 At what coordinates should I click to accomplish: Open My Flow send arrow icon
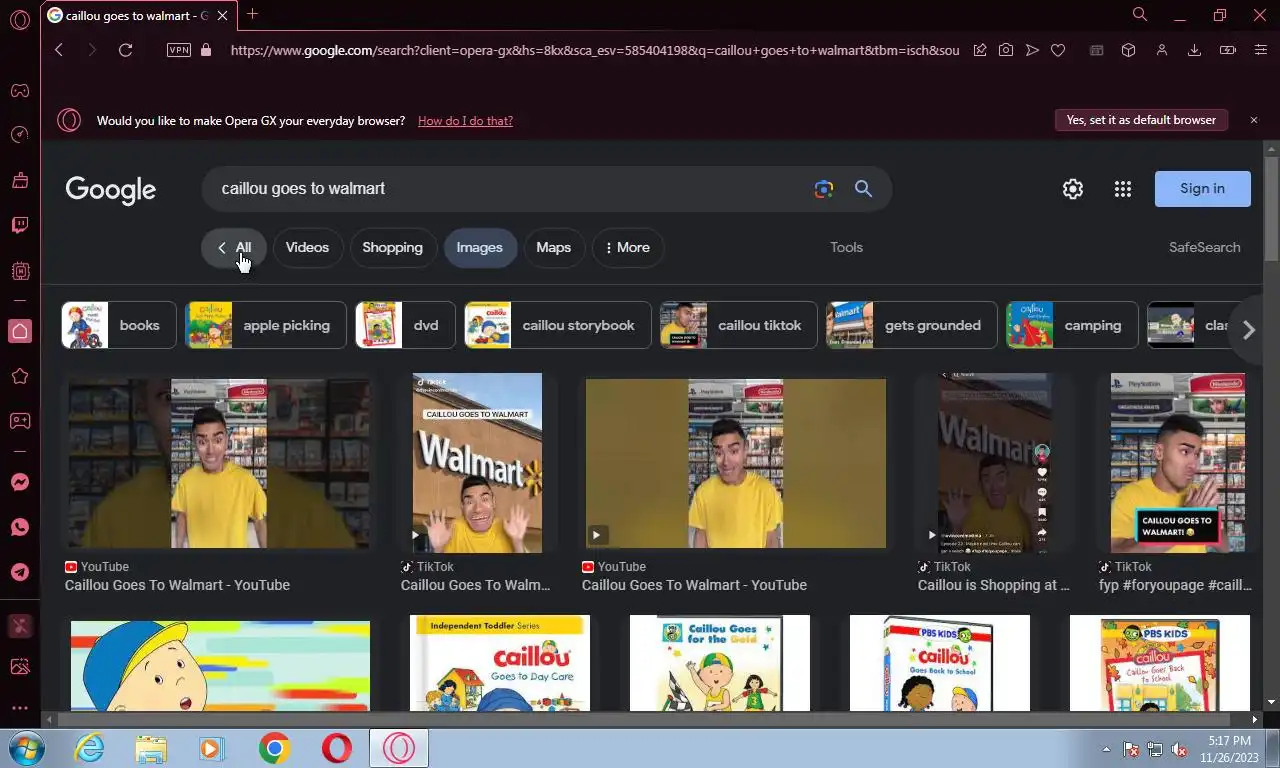pyautogui.click(x=1032, y=50)
